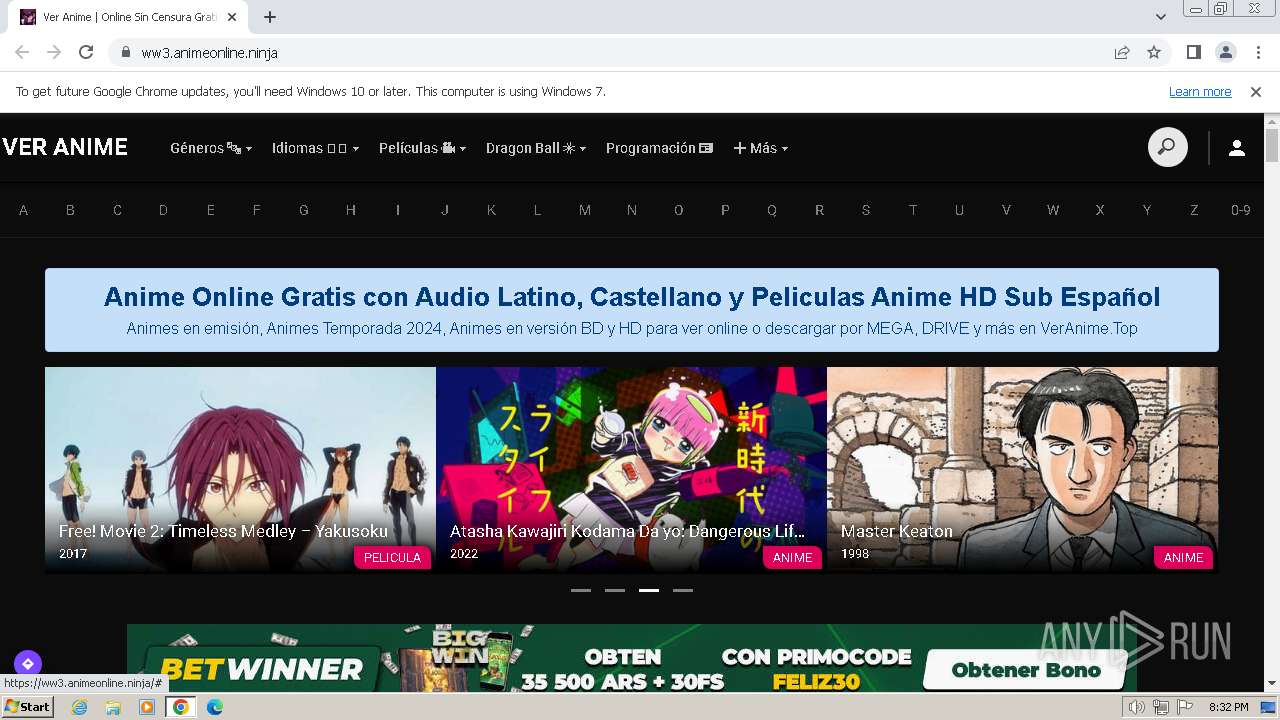Open the Programación schedule page

coord(659,148)
